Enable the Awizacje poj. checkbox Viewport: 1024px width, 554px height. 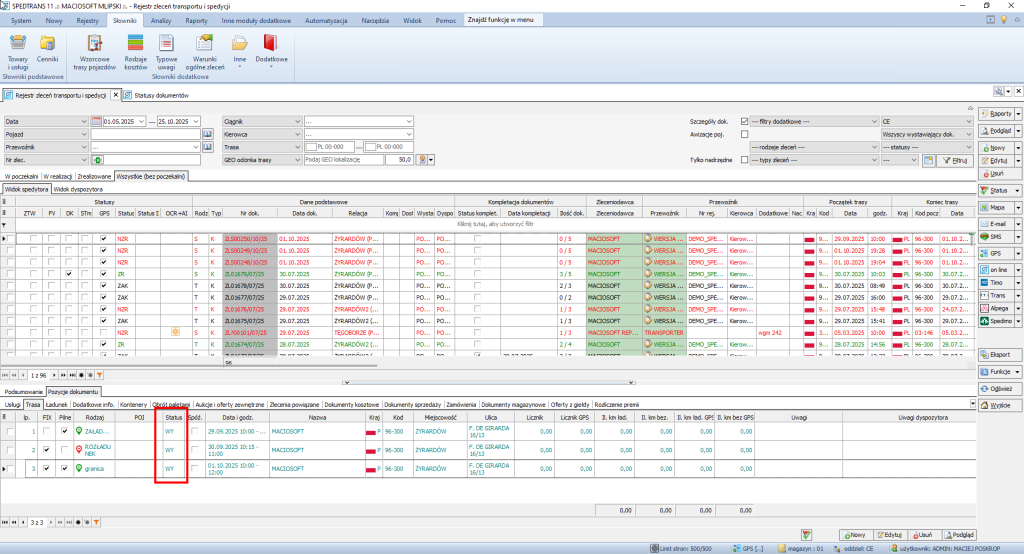[744, 134]
